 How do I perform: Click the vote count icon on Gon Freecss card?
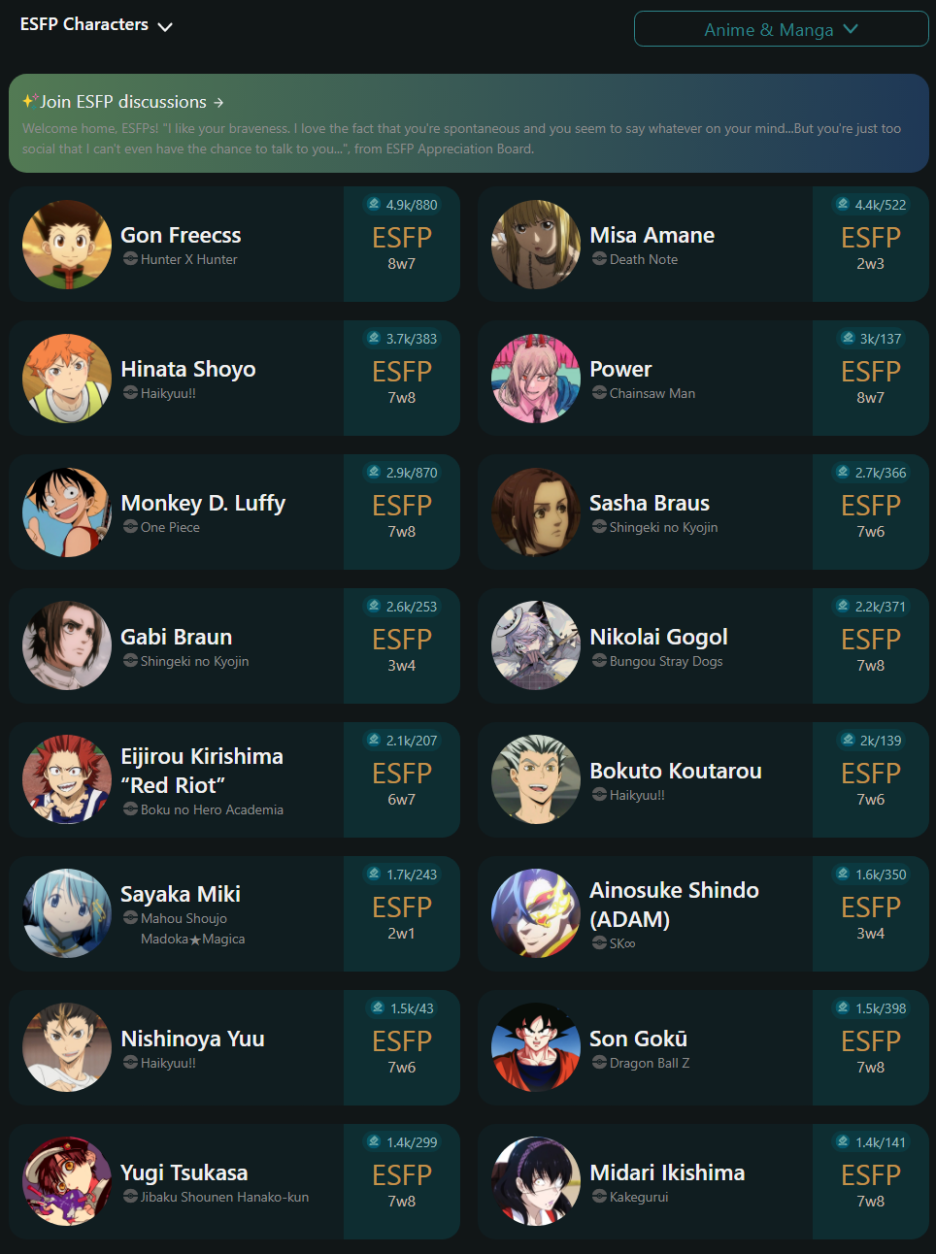[x=374, y=205]
